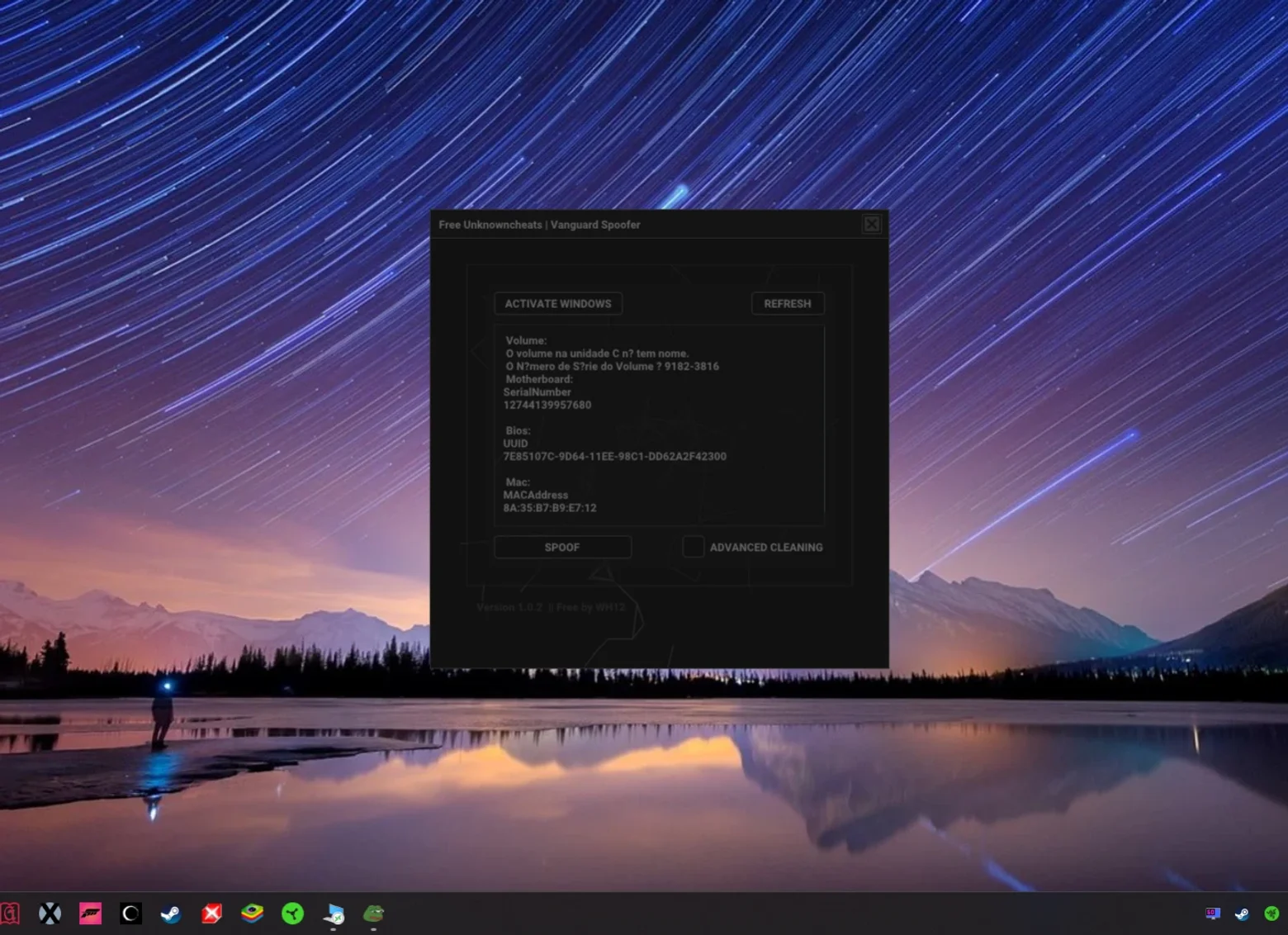The image size is (1288, 935).
Task: Click the BIOS UUID value 7E85107C-9D64-11EE-98C1-DD62A2F42300
Action: [615, 456]
